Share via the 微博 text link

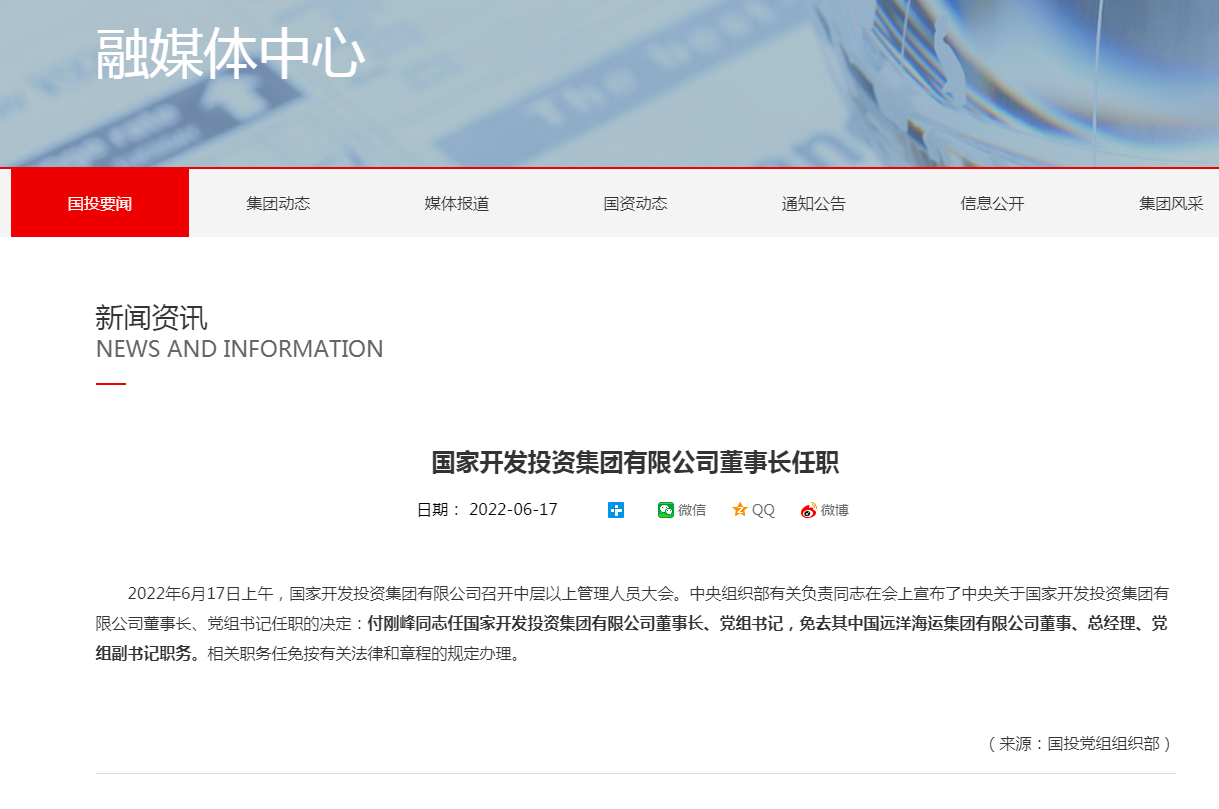point(835,510)
